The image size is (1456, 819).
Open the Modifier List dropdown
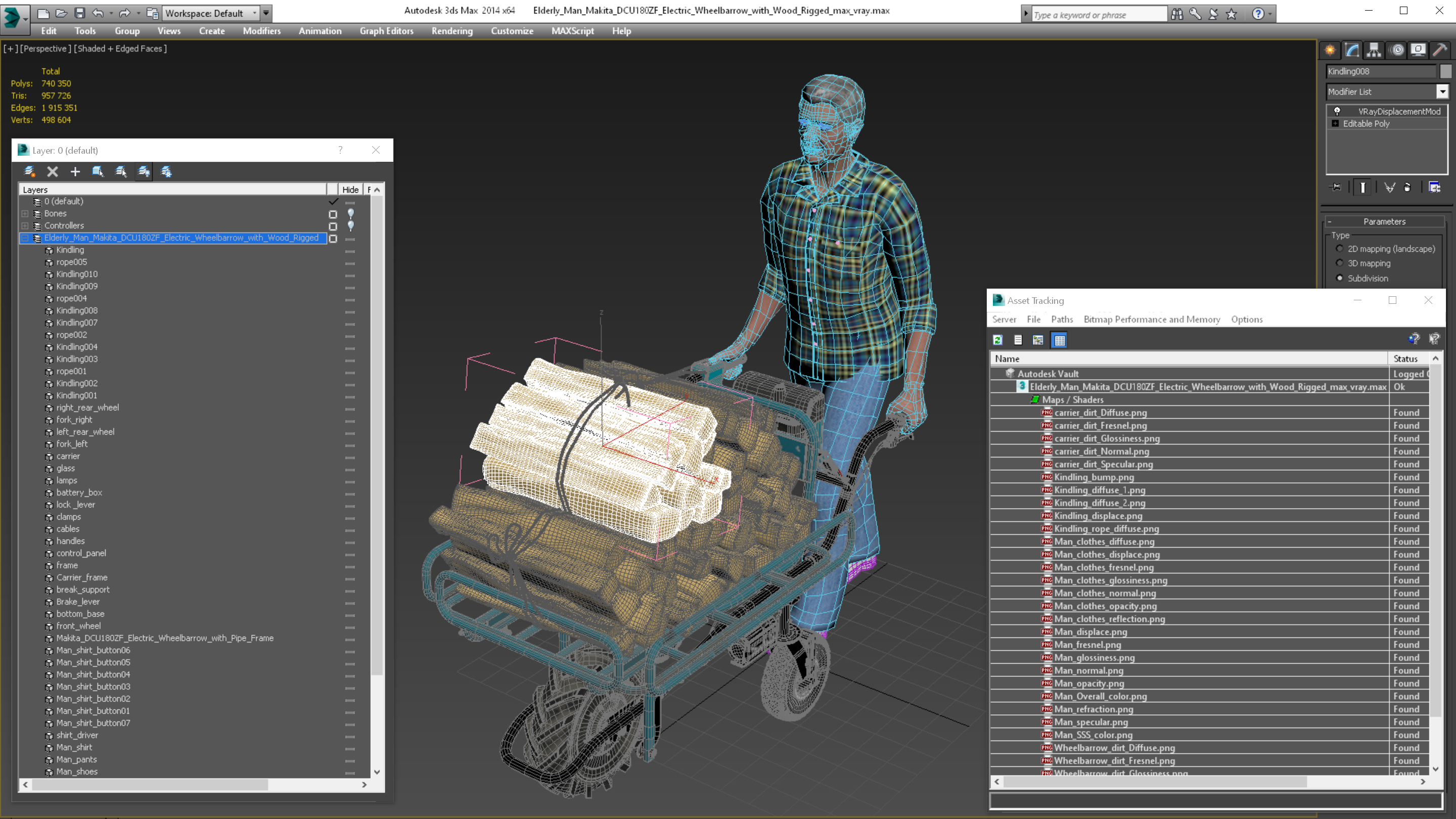[1442, 92]
